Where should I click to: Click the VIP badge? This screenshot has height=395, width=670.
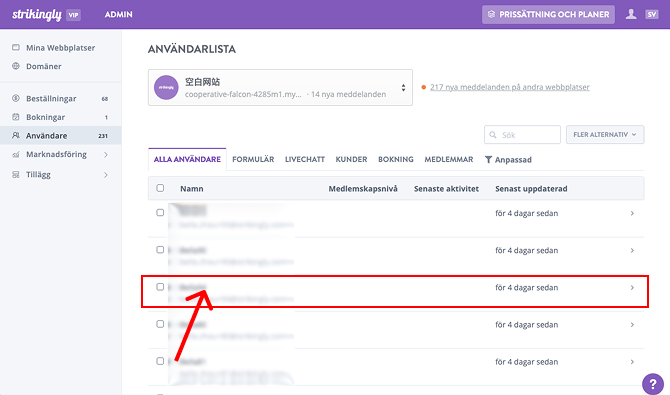(73, 15)
